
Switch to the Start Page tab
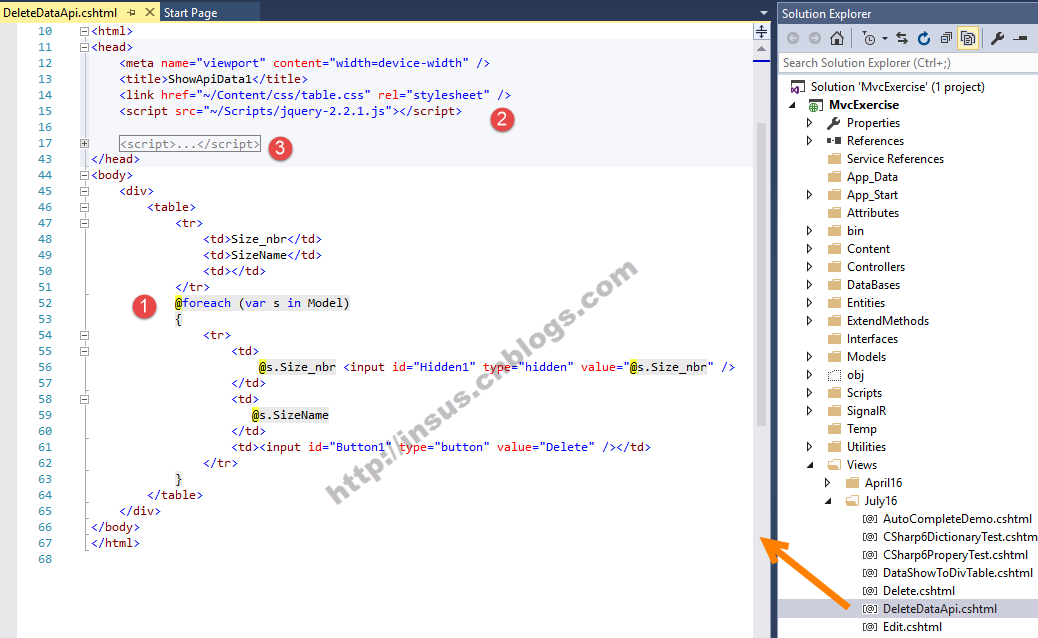click(x=190, y=13)
